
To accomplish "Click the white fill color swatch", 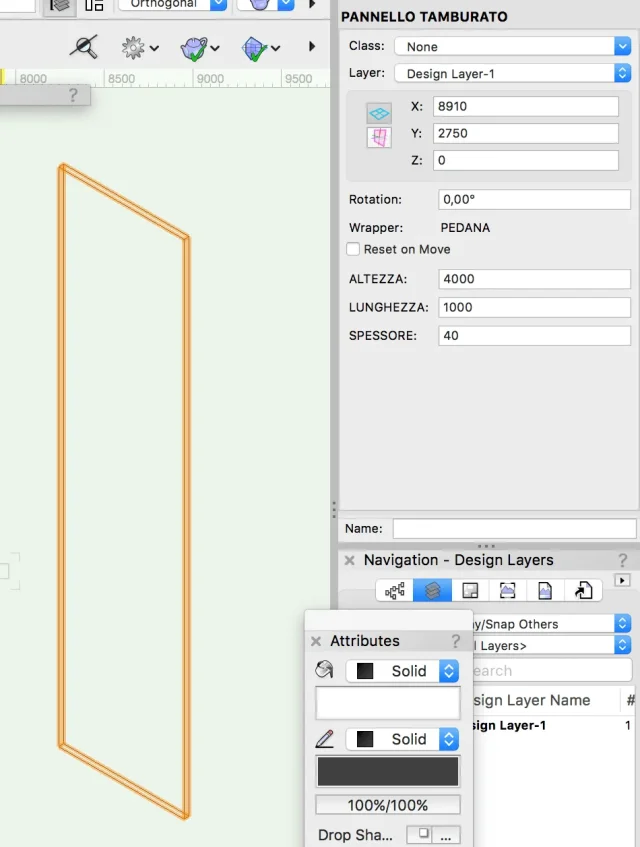I will coord(388,703).
